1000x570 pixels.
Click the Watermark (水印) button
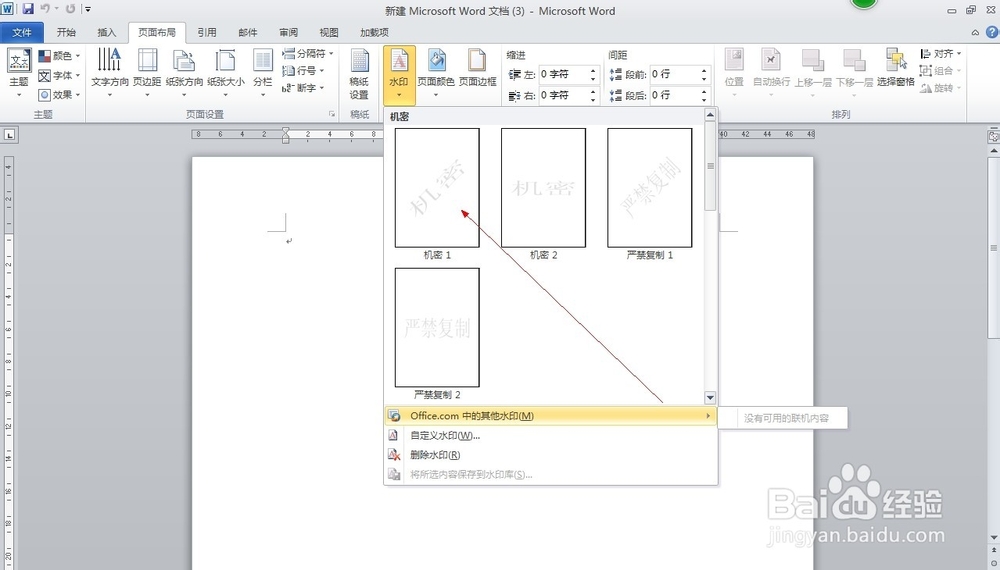(x=399, y=75)
